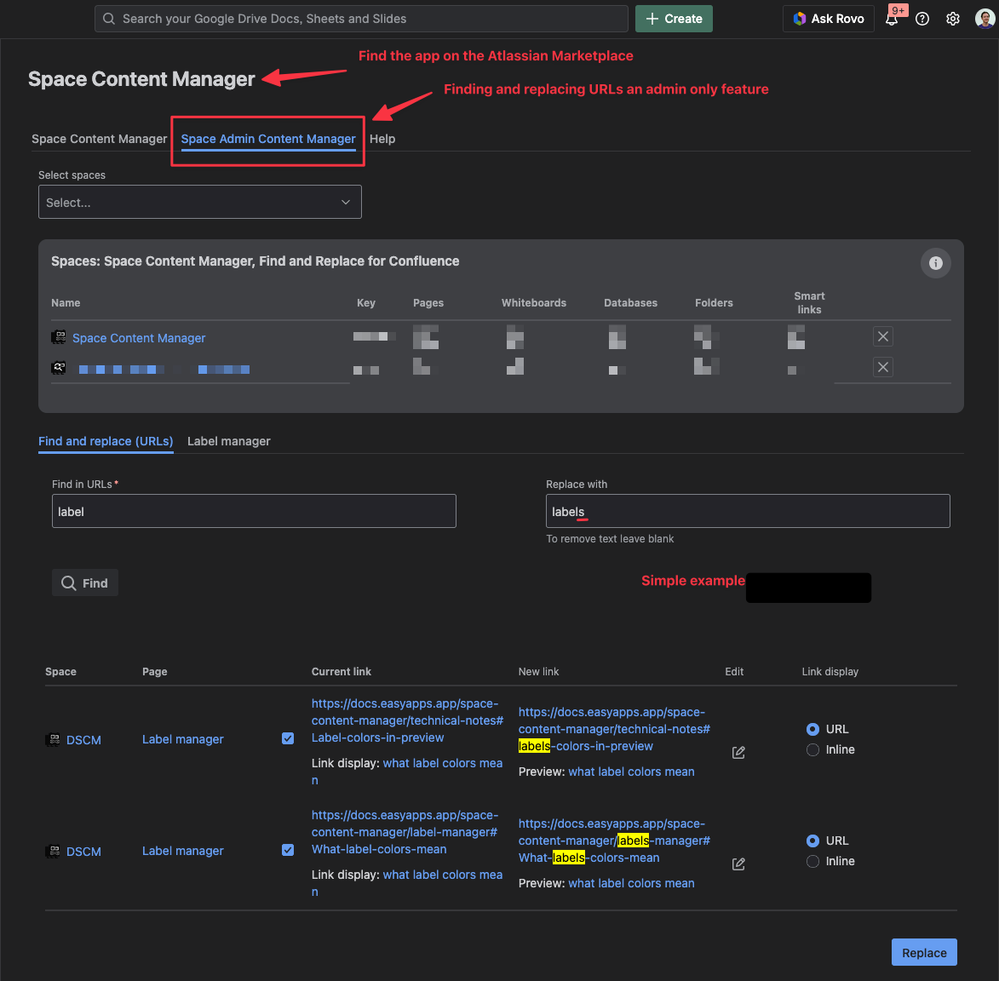Select Find and replace (URLs) tab
Viewport: 999px width, 981px height.
click(106, 441)
